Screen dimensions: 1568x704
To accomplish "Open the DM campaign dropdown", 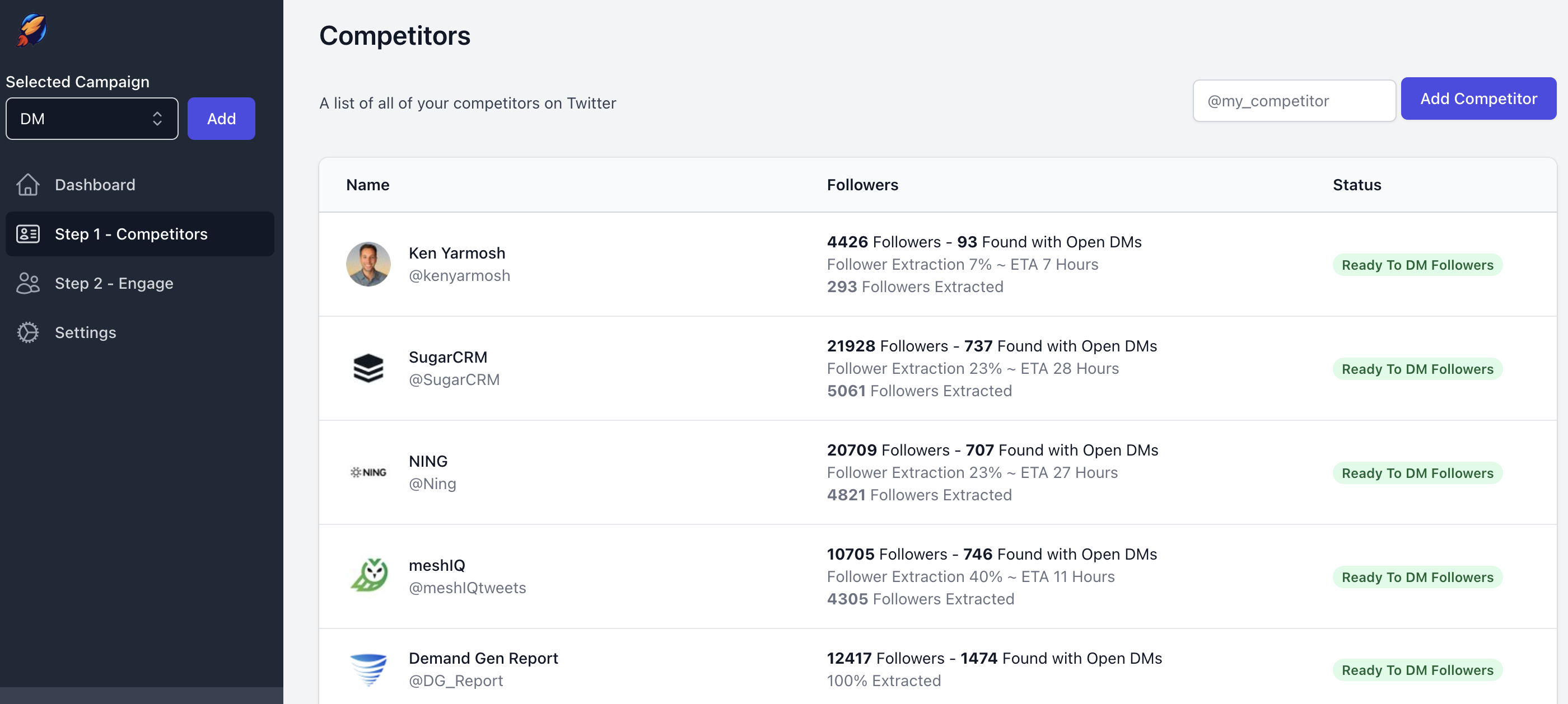I will tap(91, 119).
